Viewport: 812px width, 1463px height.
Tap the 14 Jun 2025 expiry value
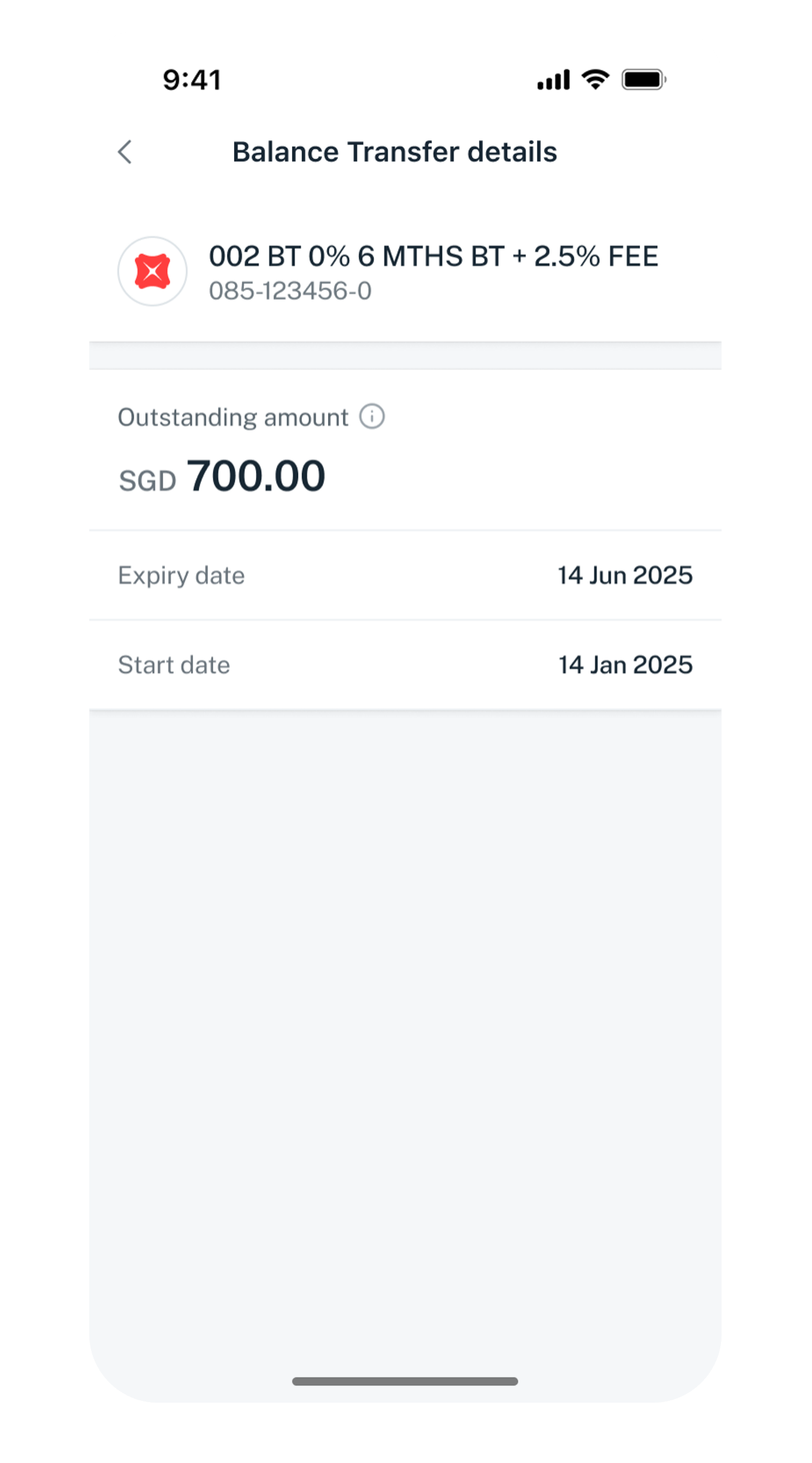[625, 575]
